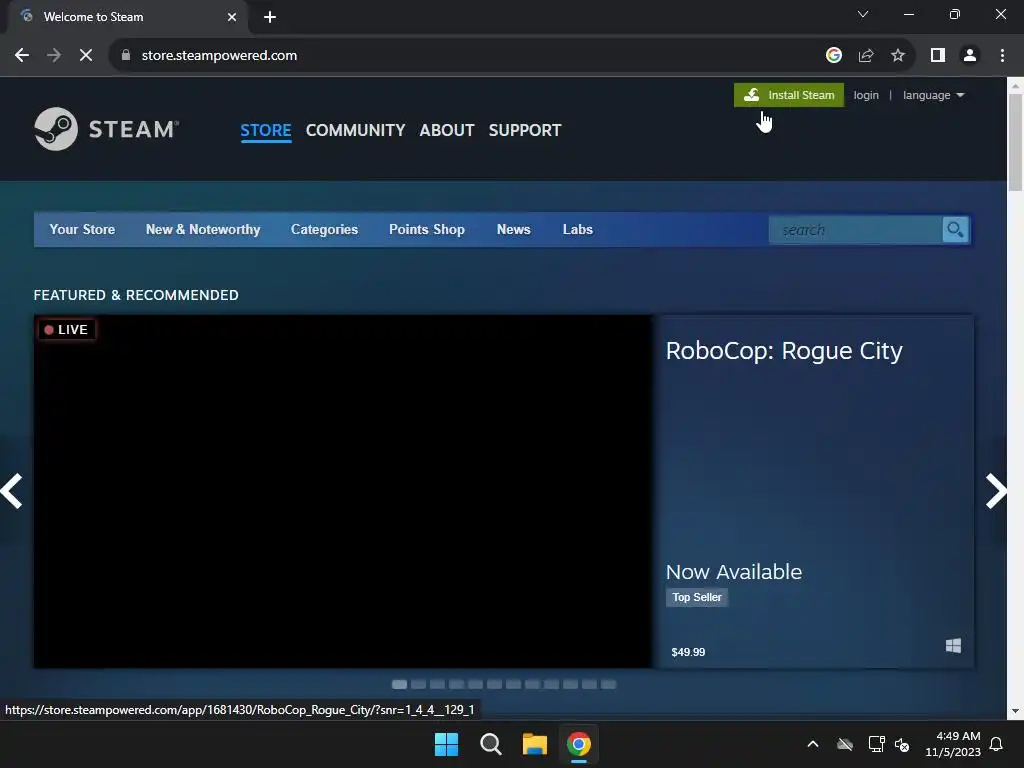Click the login link

click(866, 95)
